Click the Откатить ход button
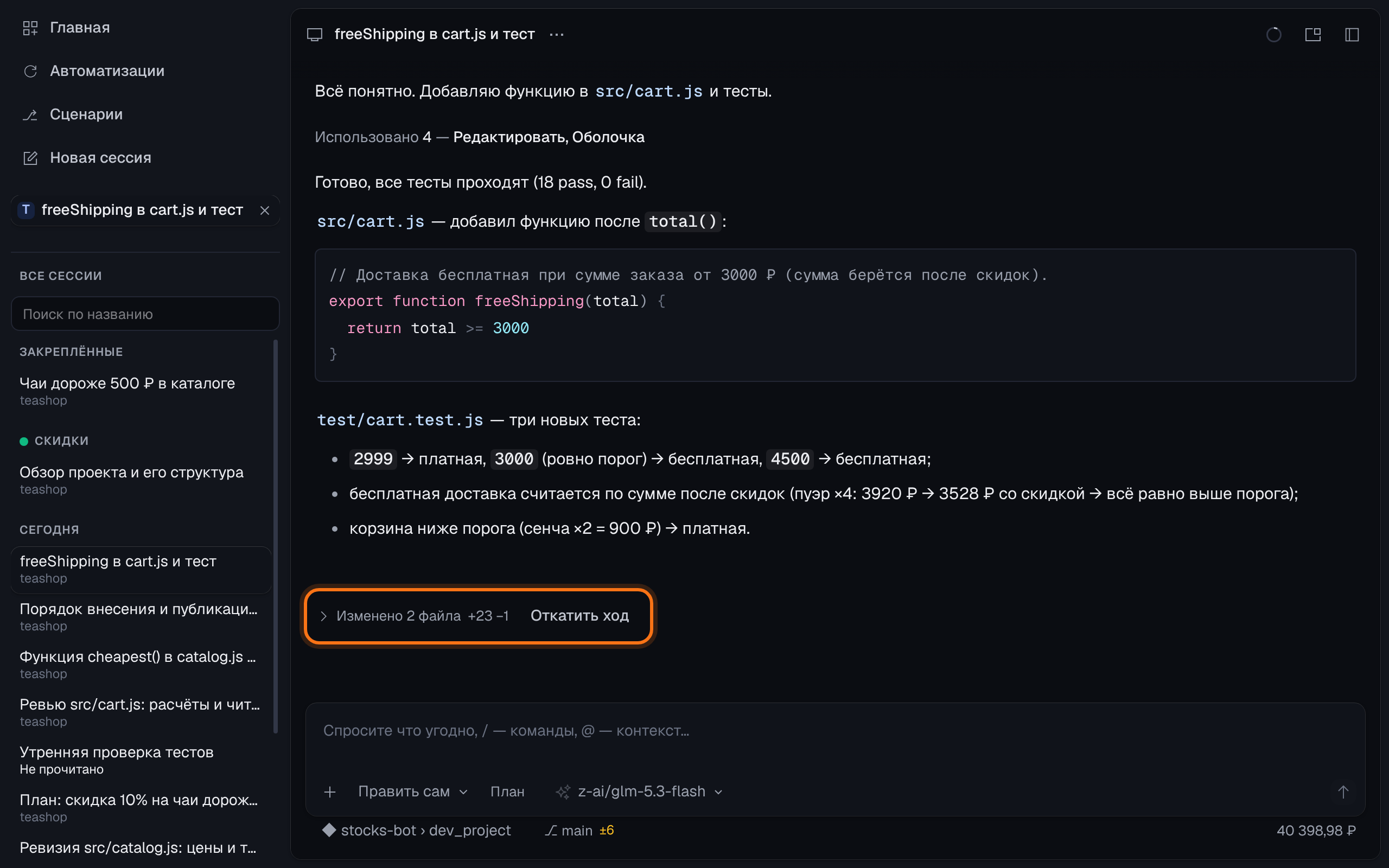 pyautogui.click(x=579, y=616)
